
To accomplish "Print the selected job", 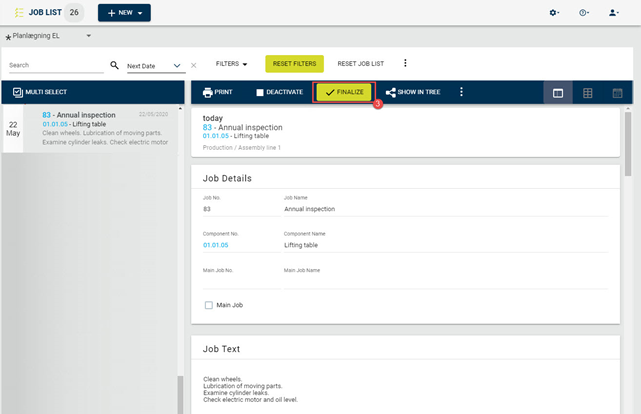I will click(x=217, y=92).
